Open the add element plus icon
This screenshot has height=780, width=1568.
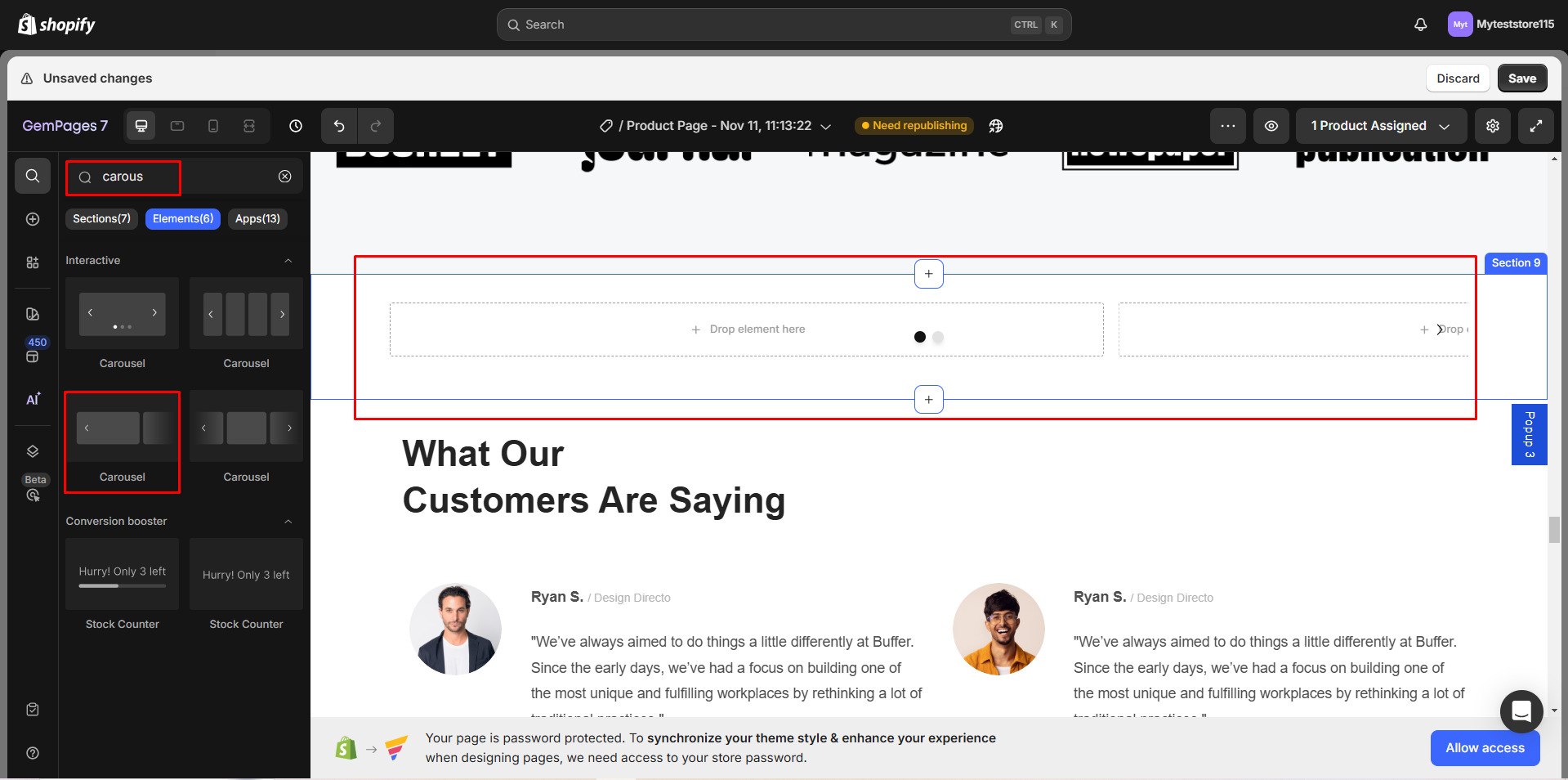[33, 219]
